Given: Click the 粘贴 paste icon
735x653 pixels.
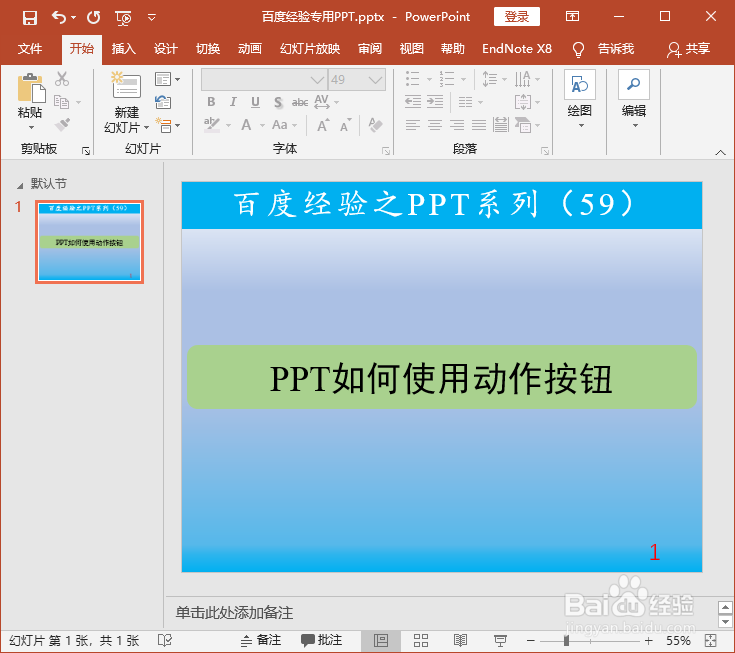Looking at the screenshot, I should (x=31, y=88).
